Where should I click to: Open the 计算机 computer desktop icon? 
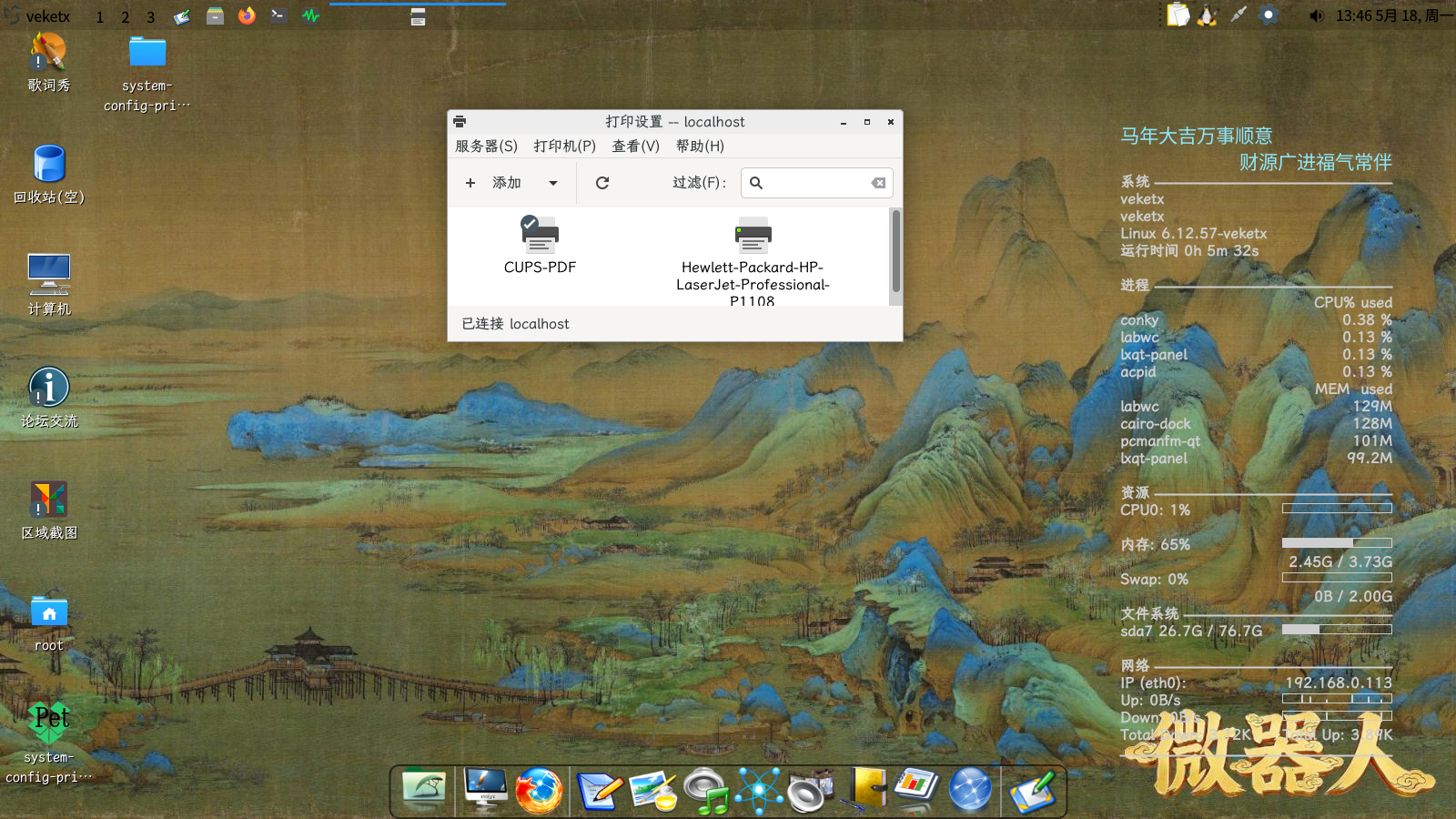(x=49, y=285)
